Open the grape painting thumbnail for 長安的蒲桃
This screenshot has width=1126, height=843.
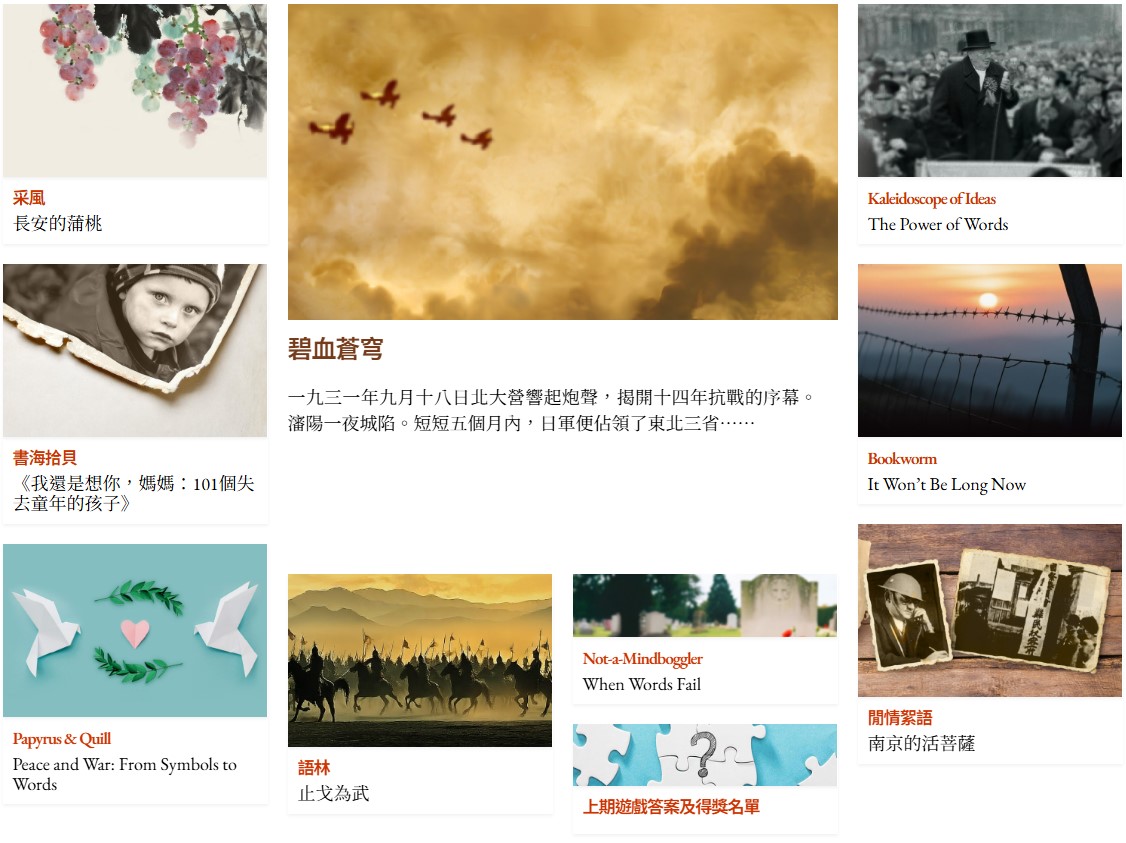pyautogui.click(x=135, y=90)
